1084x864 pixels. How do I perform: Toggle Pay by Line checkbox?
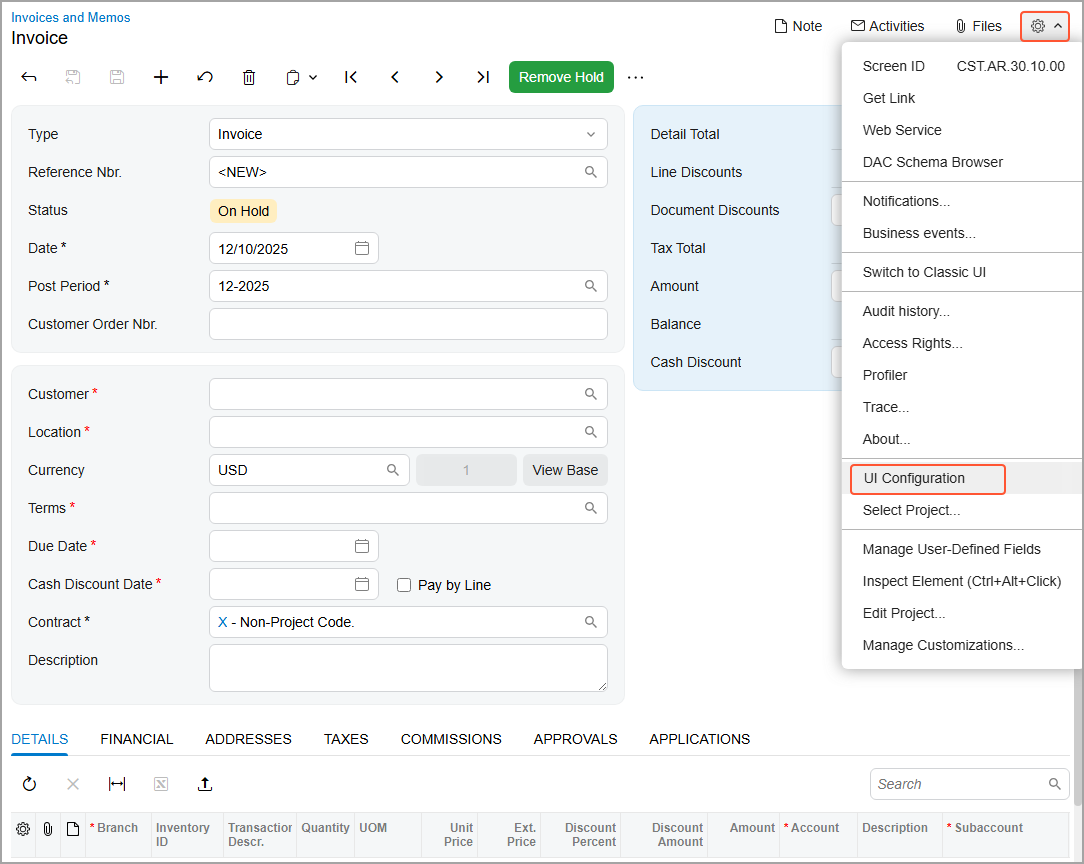[404, 585]
